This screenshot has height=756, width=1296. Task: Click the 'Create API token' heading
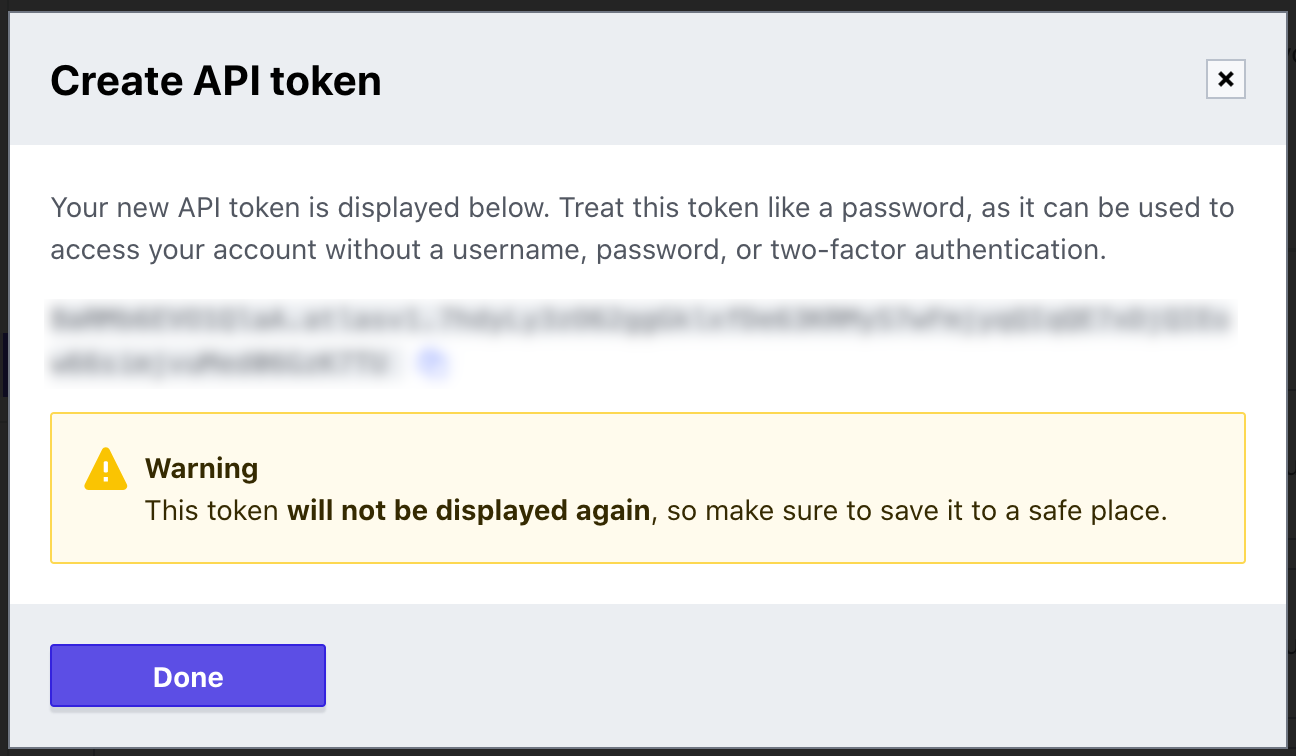click(x=216, y=80)
